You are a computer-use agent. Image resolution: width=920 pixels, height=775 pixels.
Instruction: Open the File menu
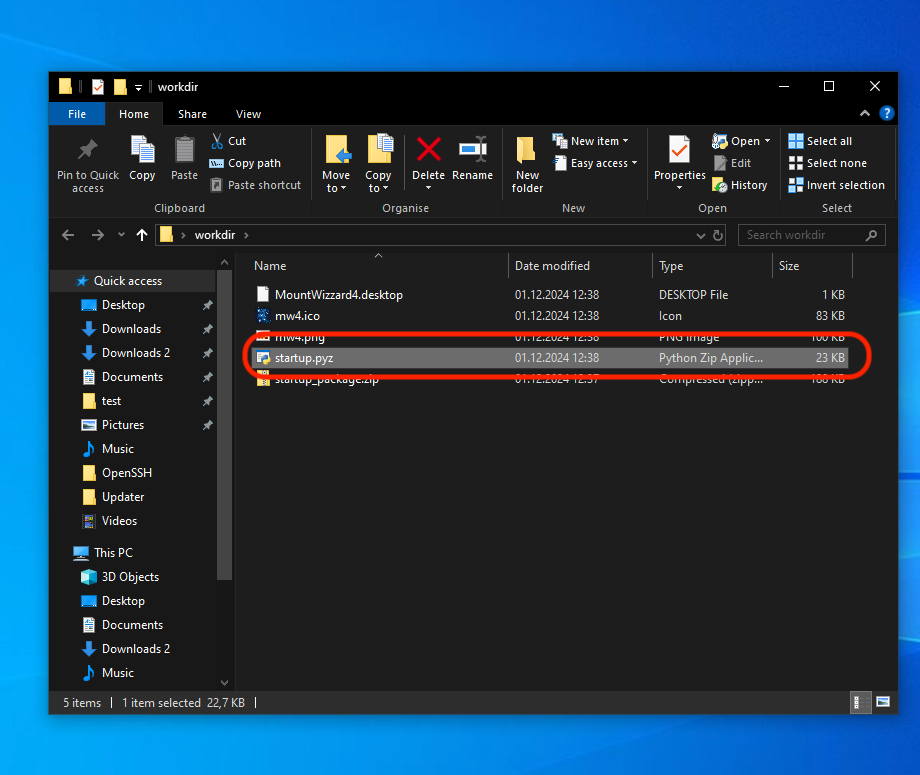77,114
